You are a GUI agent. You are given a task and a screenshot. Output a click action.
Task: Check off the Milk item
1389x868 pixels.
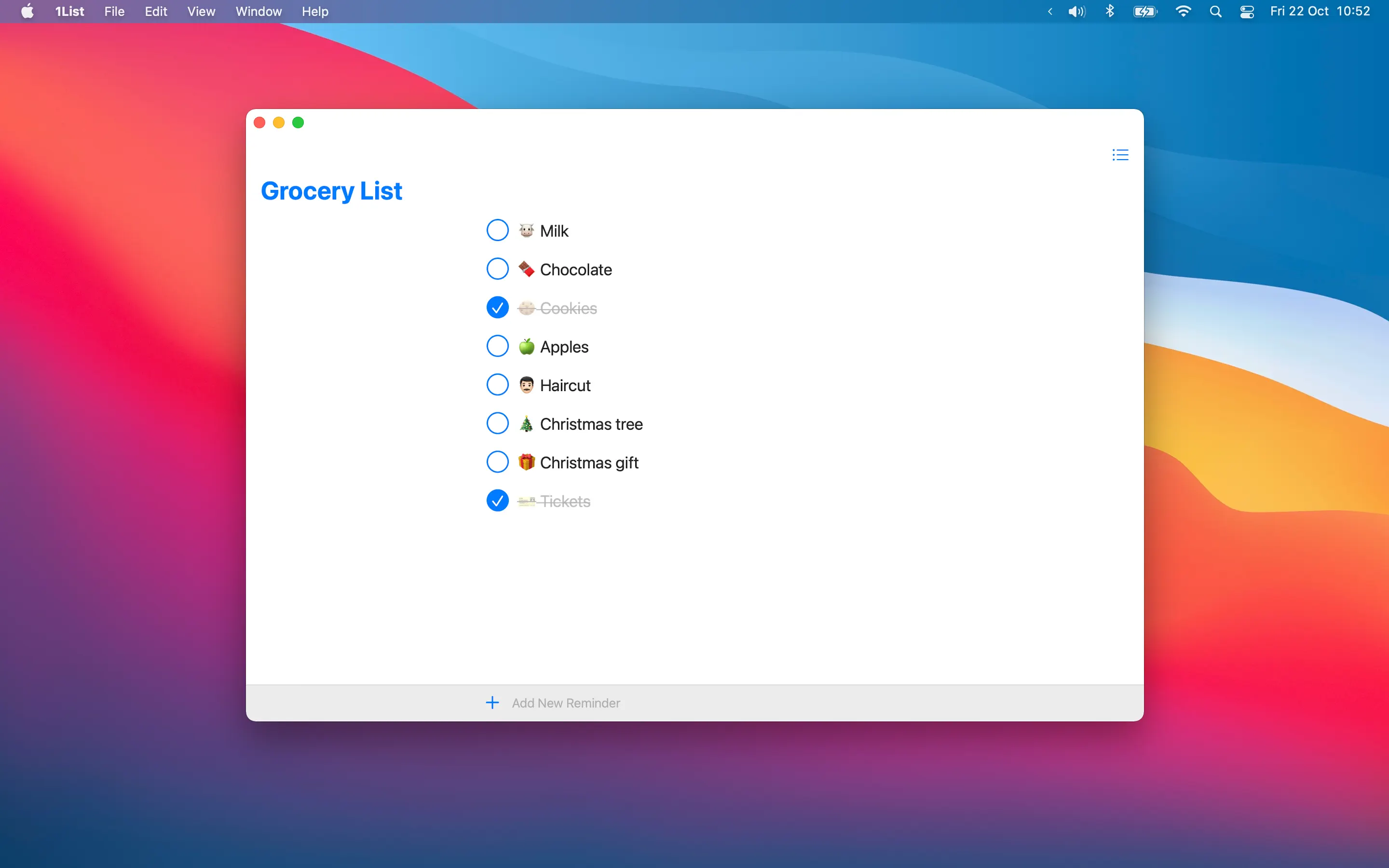(497, 230)
